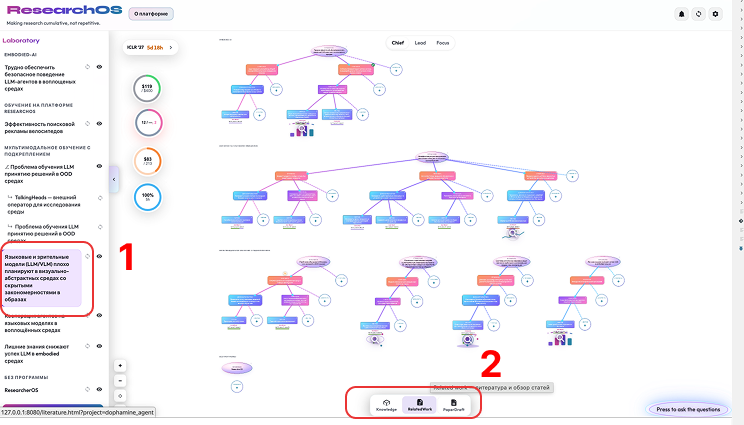Toggle eye for 'Языковые и зрительные модели' project
Viewport: 744px width, 425px height.
coord(99,256)
